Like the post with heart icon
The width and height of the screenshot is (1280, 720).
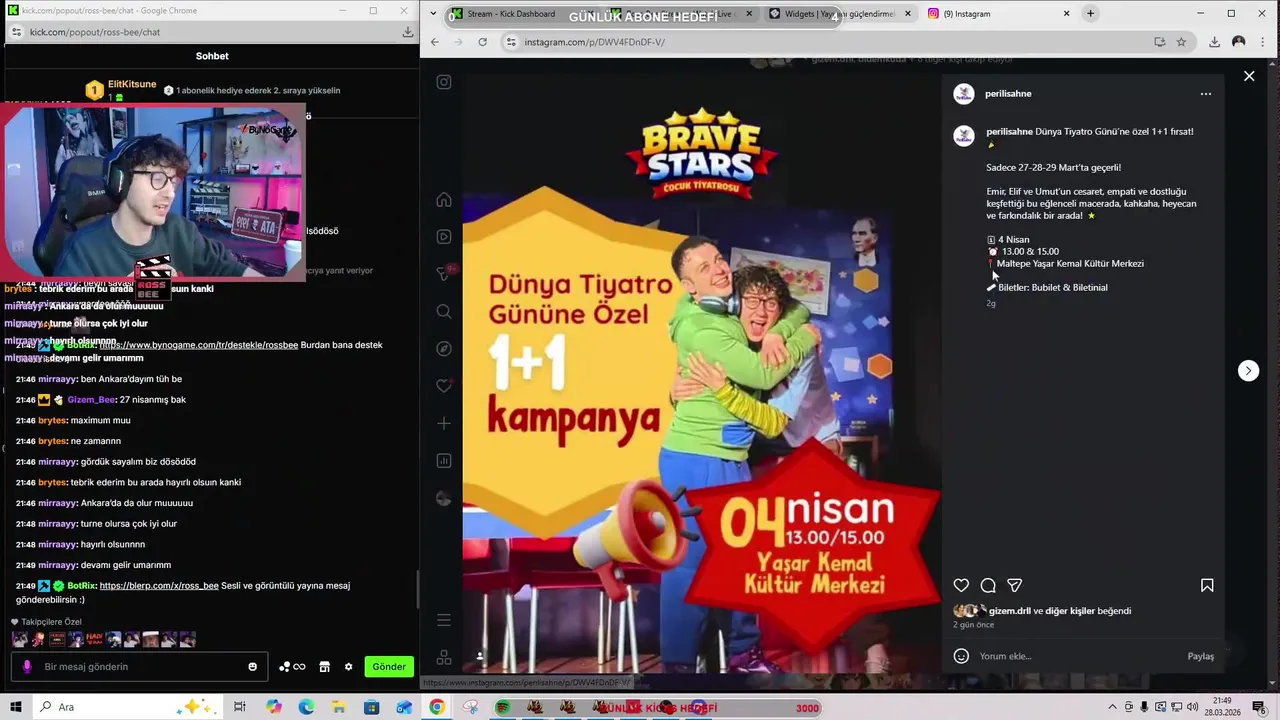point(961,585)
